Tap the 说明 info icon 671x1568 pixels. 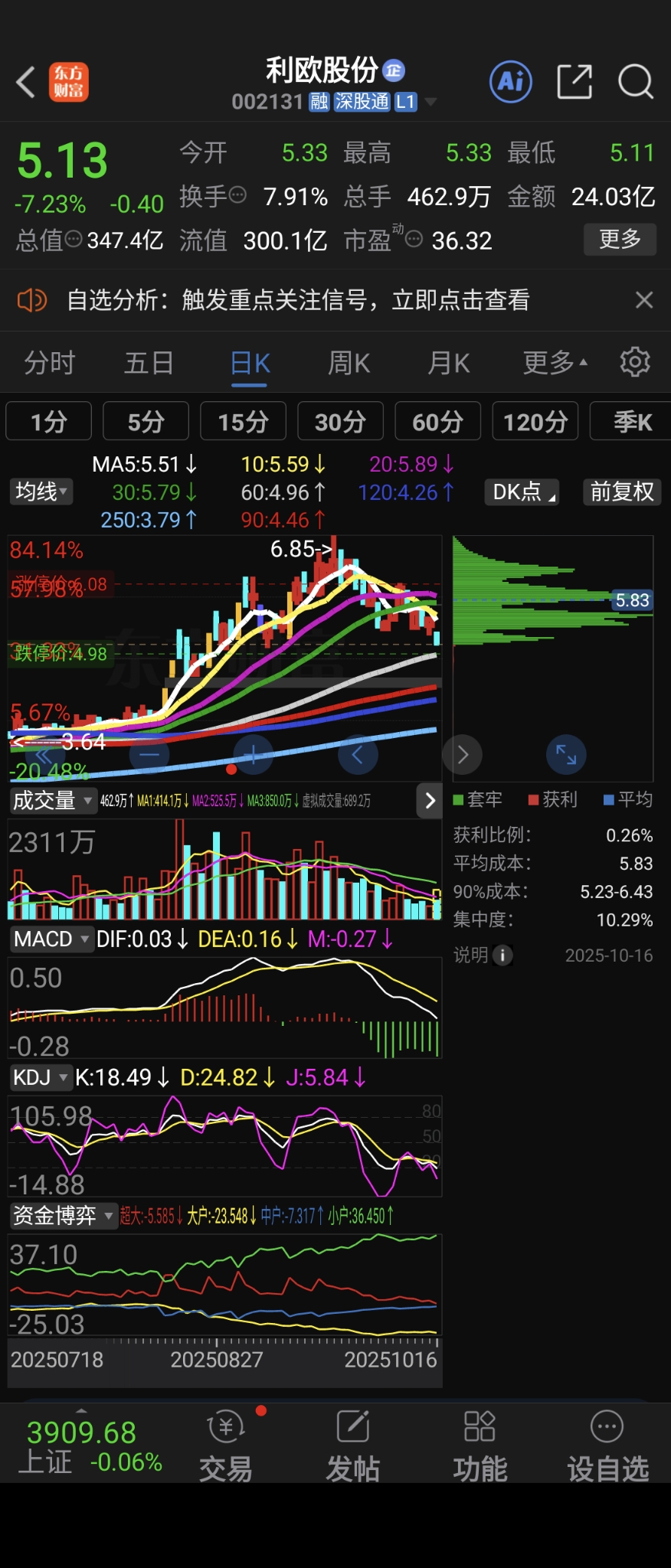click(x=503, y=955)
